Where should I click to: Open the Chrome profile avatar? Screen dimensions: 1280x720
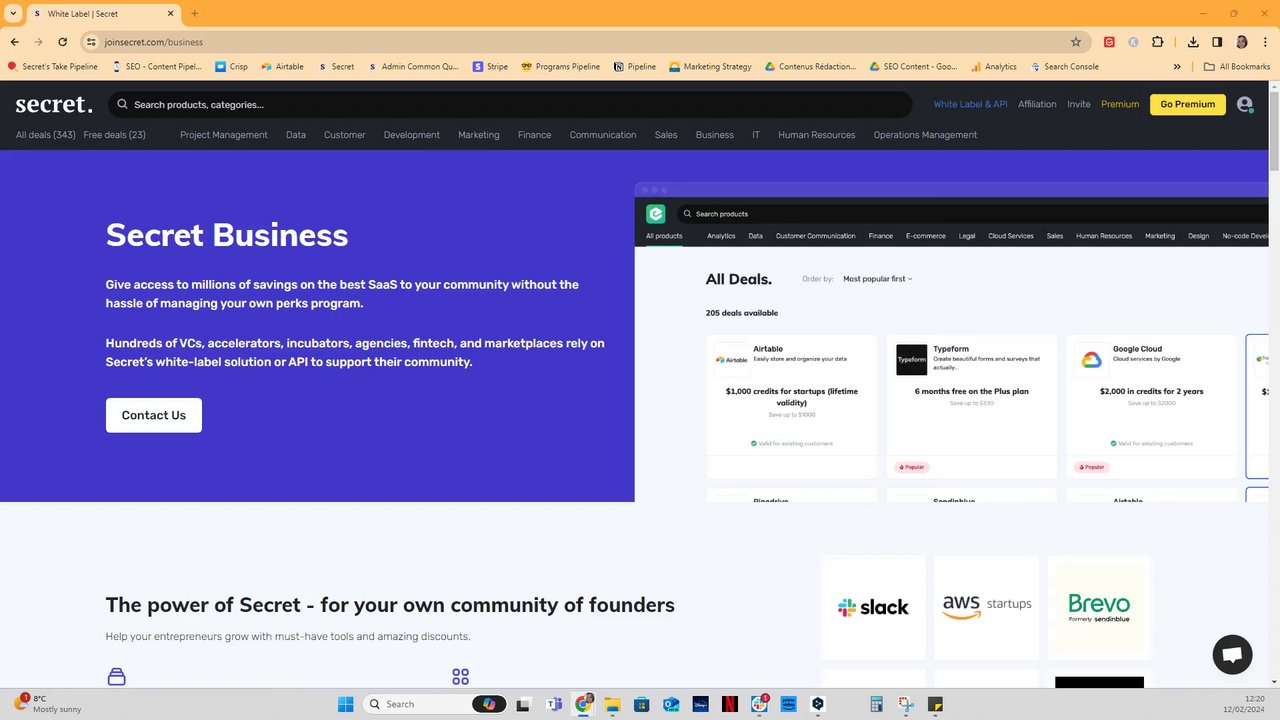click(x=1241, y=42)
